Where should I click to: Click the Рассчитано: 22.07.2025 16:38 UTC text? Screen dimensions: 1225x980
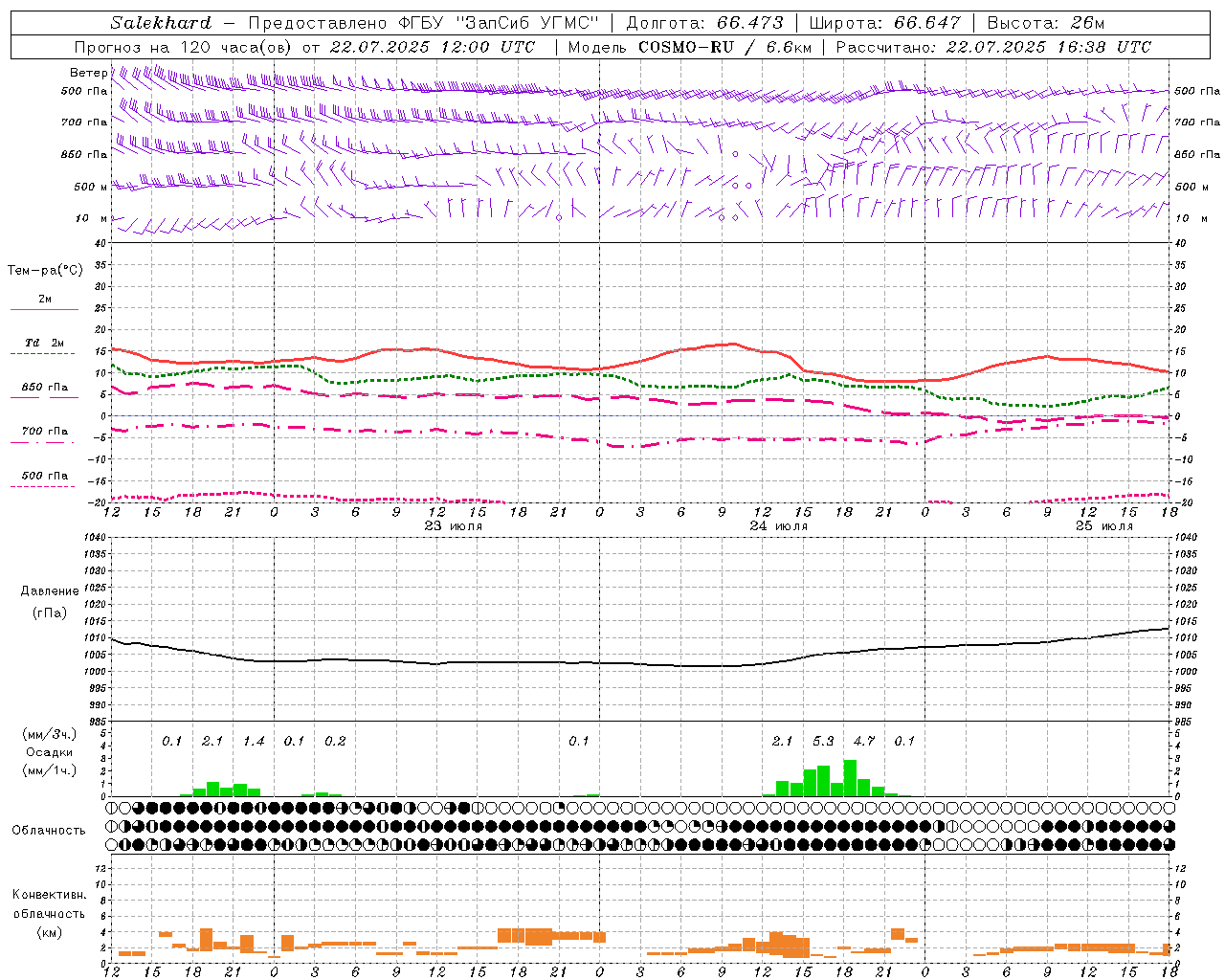point(993,47)
